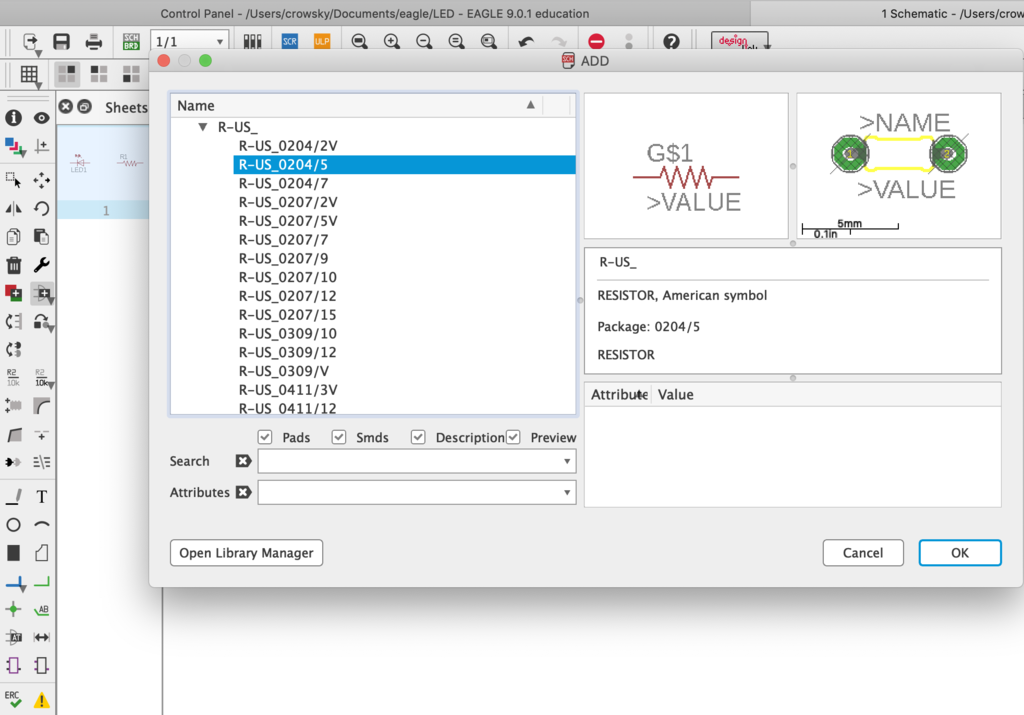1024x715 pixels.
Task: Select R-US_0309/V in the list
Action: 283,371
